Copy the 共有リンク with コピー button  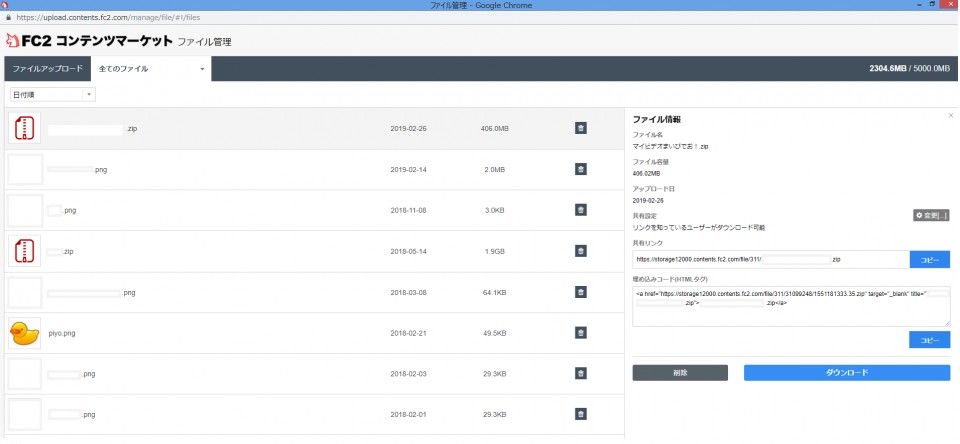929,259
